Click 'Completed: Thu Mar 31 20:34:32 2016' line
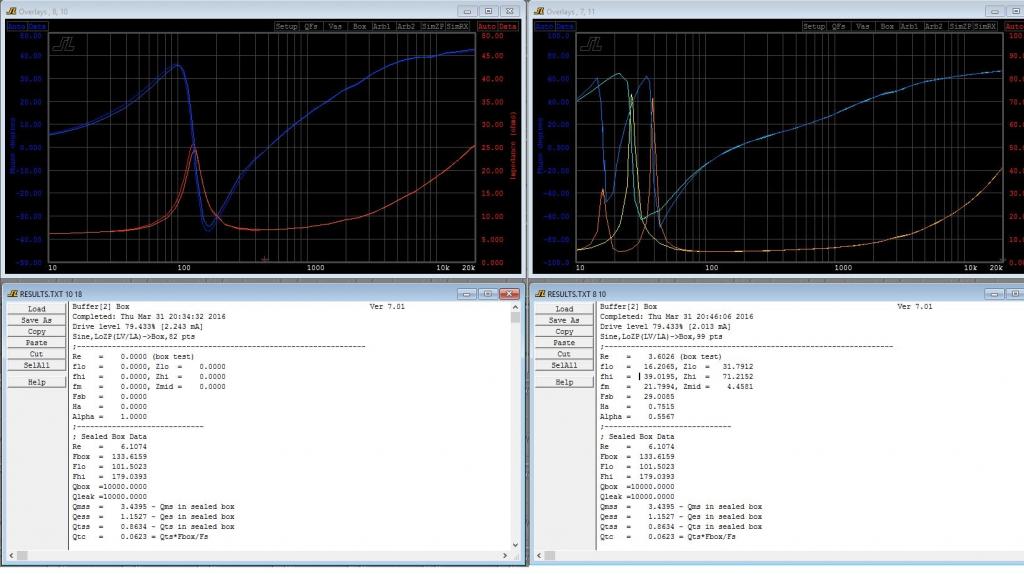1024x574 pixels. pyautogui.click(x=149, y=317)
